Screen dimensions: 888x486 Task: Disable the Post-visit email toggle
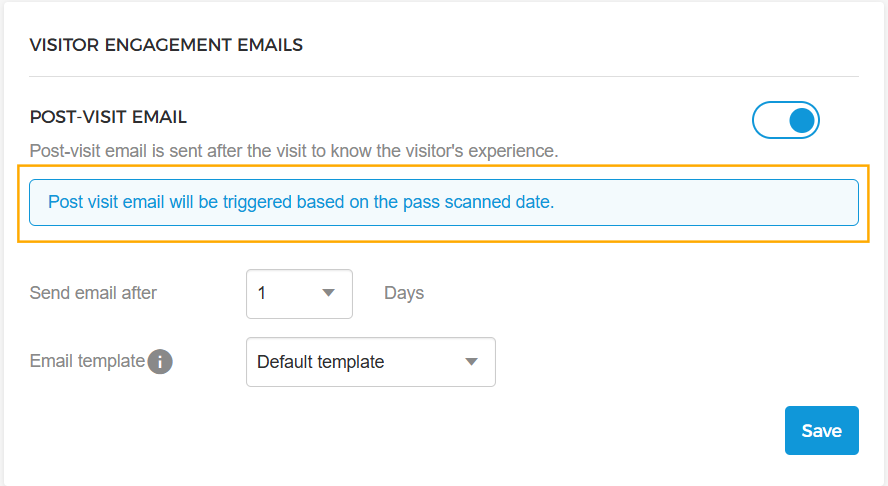click(785, 121)
